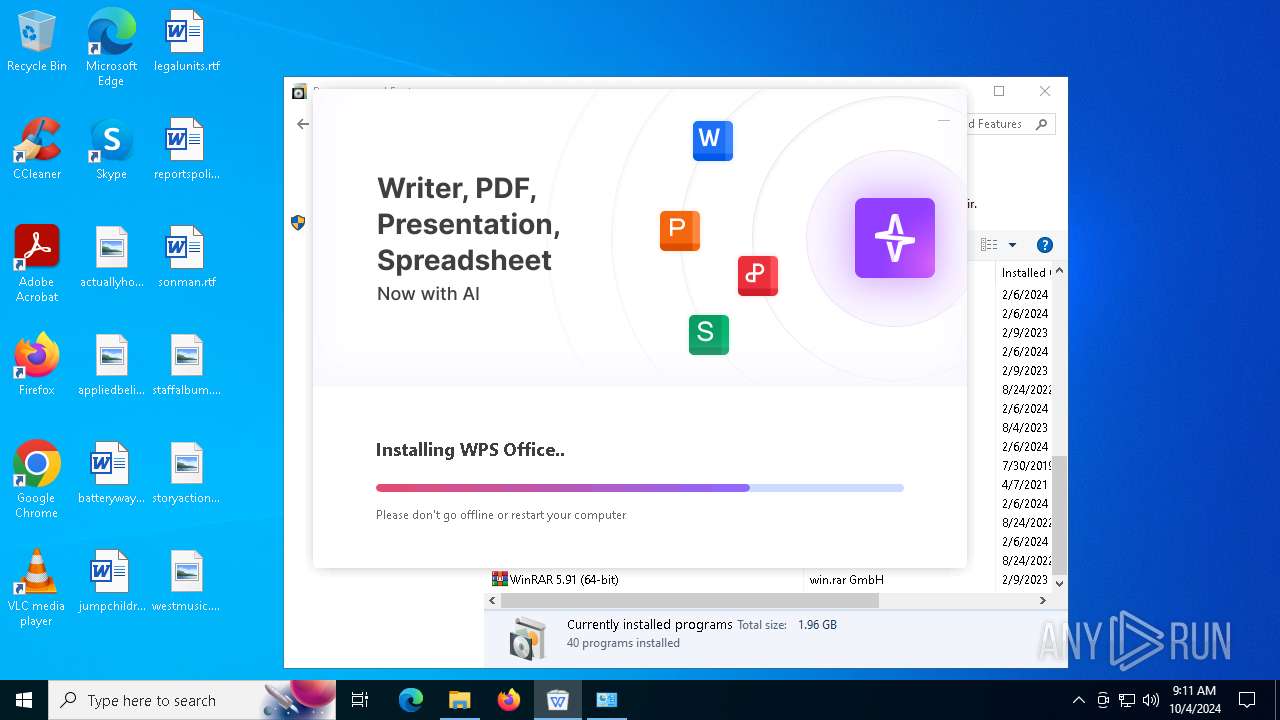Minimize the WPS Office installer window

point(943,121)
